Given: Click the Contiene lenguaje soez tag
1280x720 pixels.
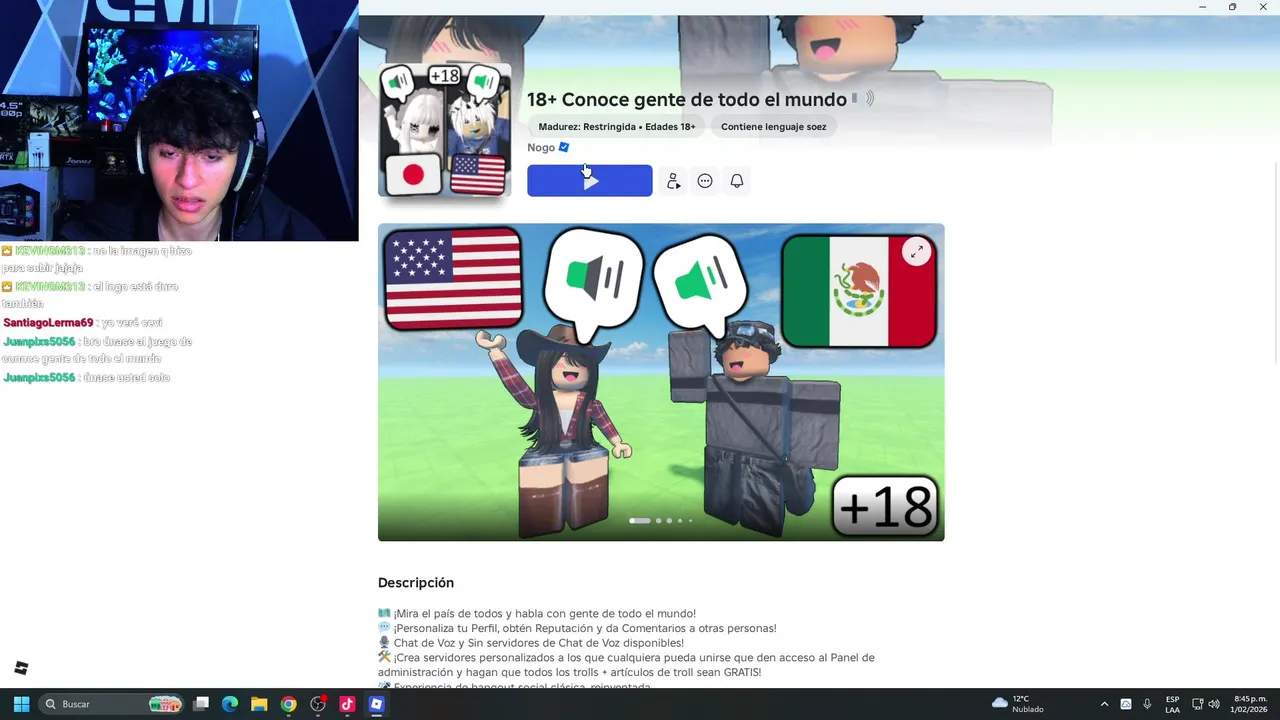Looking at the screenshot, I should [774, 127].
